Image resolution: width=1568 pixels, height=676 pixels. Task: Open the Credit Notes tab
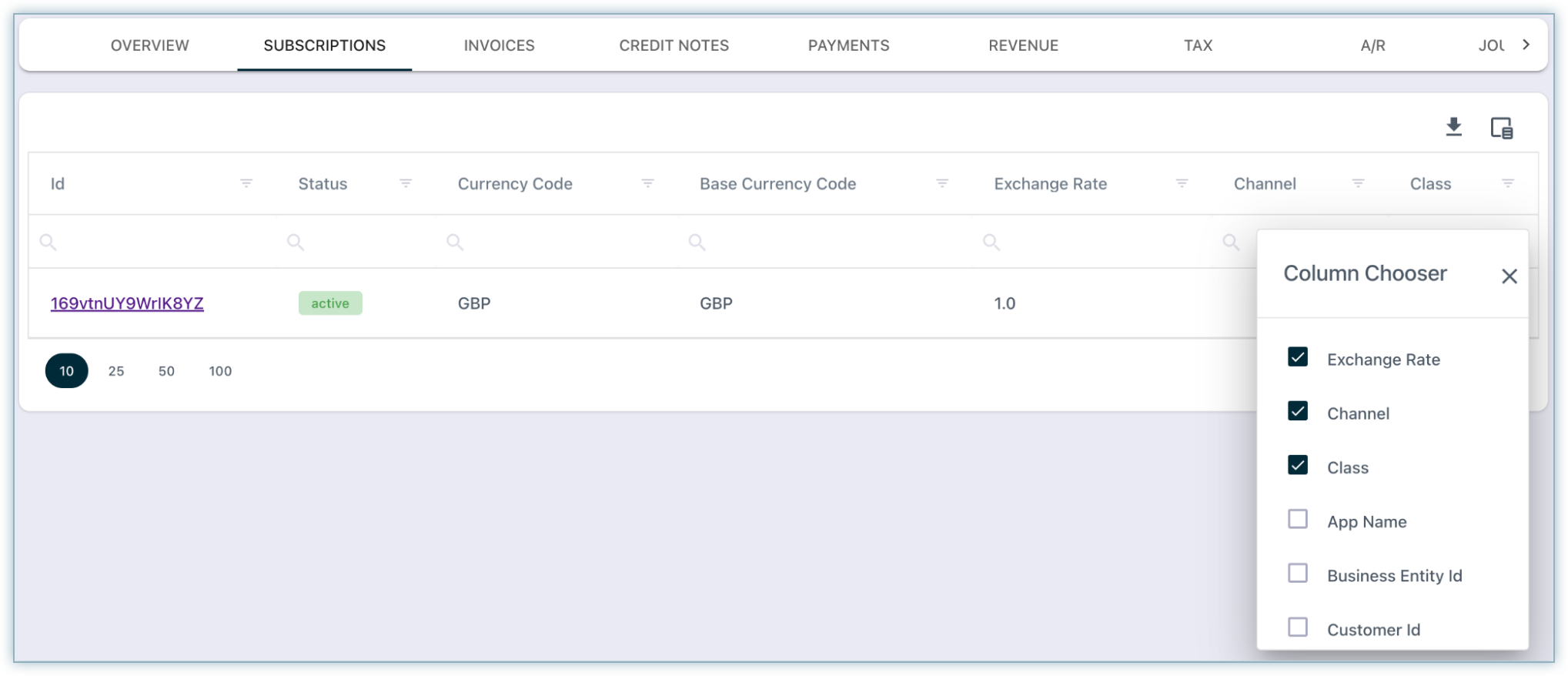674,45
